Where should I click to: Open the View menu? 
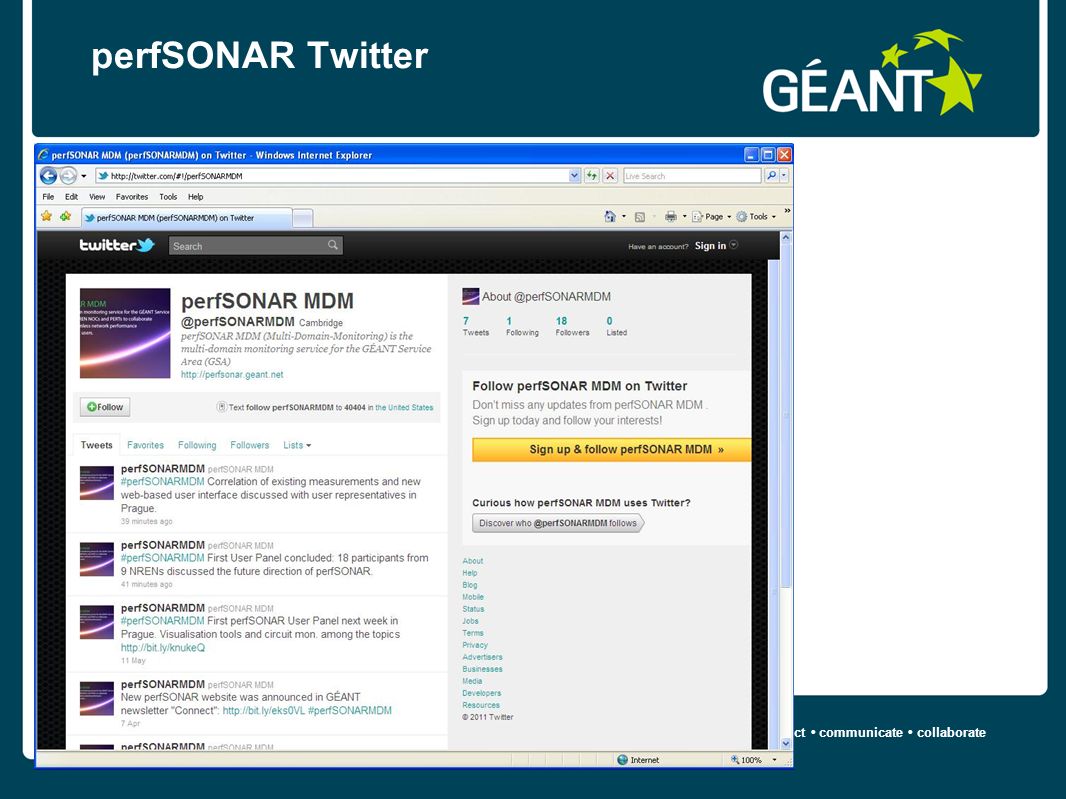[97, 197]
